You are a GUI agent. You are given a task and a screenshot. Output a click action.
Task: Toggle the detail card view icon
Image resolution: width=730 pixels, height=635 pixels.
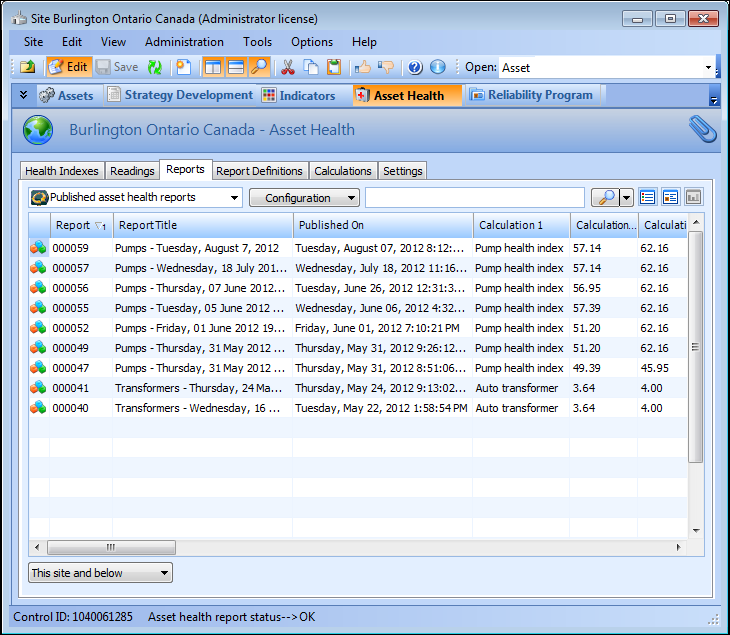click(671, 198)
